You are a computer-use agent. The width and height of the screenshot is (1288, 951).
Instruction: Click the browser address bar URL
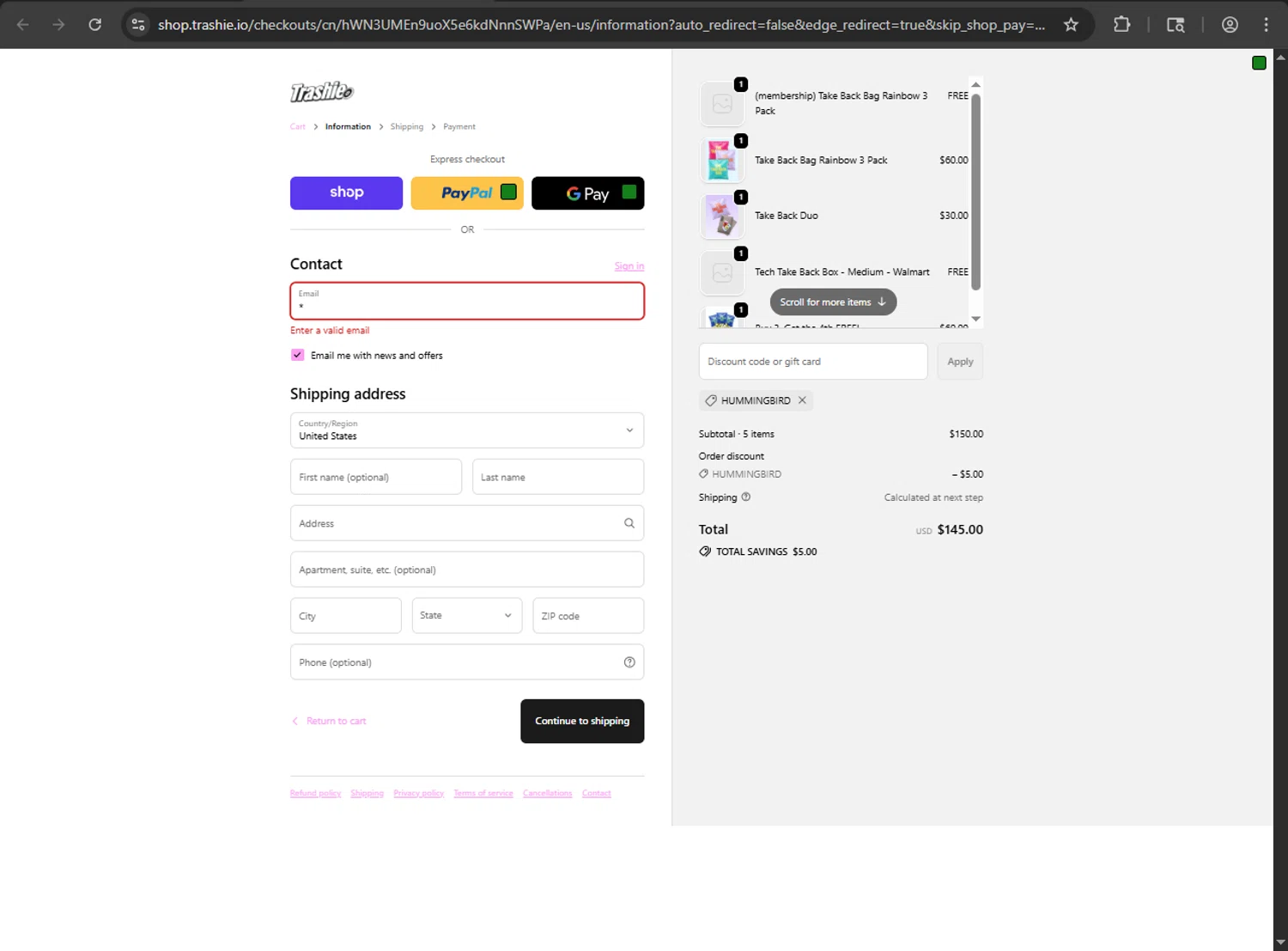(601, 25)
